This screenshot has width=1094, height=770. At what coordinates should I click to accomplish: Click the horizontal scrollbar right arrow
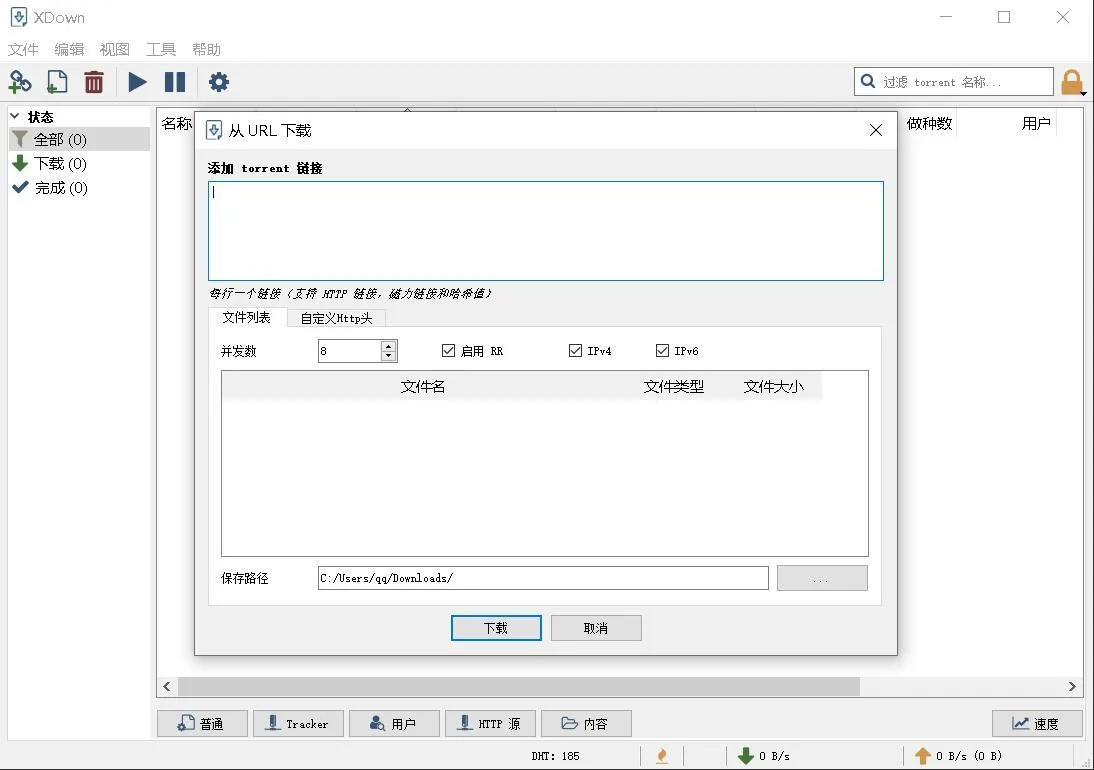[1072, 686]
